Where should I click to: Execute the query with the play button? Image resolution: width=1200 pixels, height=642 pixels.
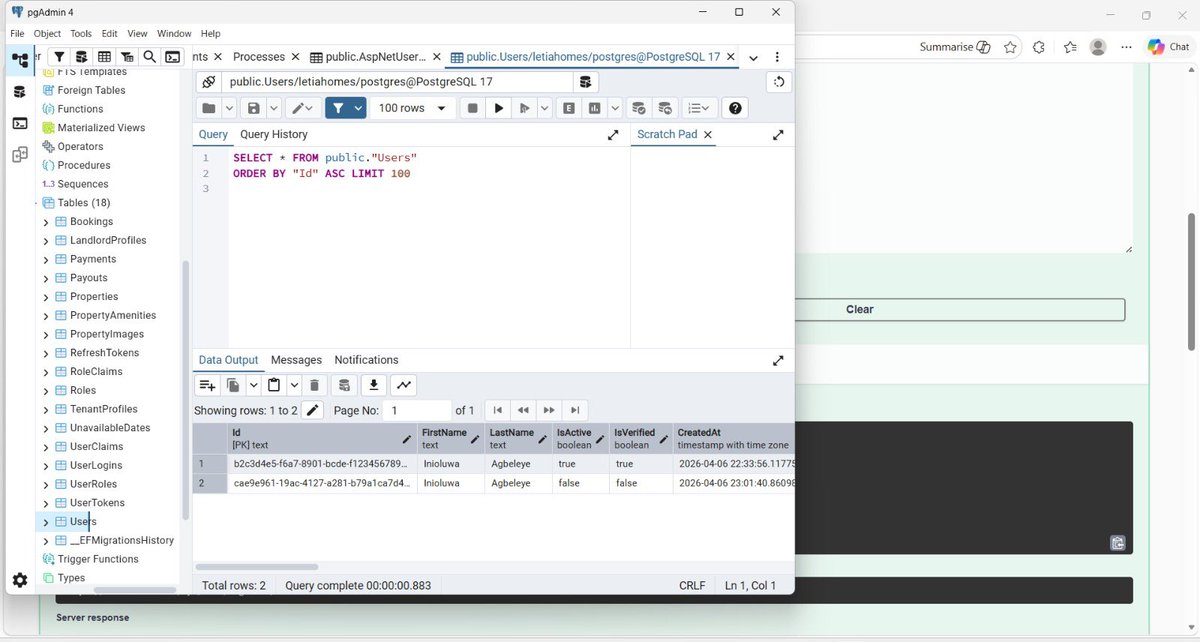coord(498,108)
